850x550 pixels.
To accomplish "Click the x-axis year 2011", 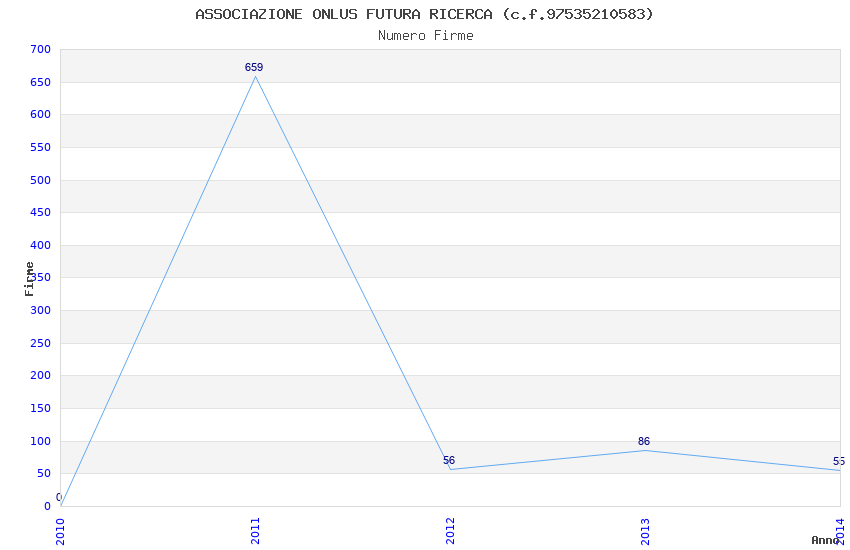I will coord(255,531).
